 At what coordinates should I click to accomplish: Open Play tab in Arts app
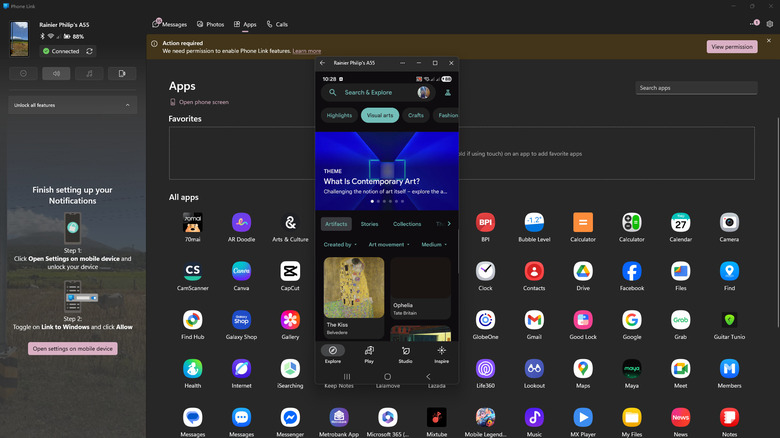(369, 354)
